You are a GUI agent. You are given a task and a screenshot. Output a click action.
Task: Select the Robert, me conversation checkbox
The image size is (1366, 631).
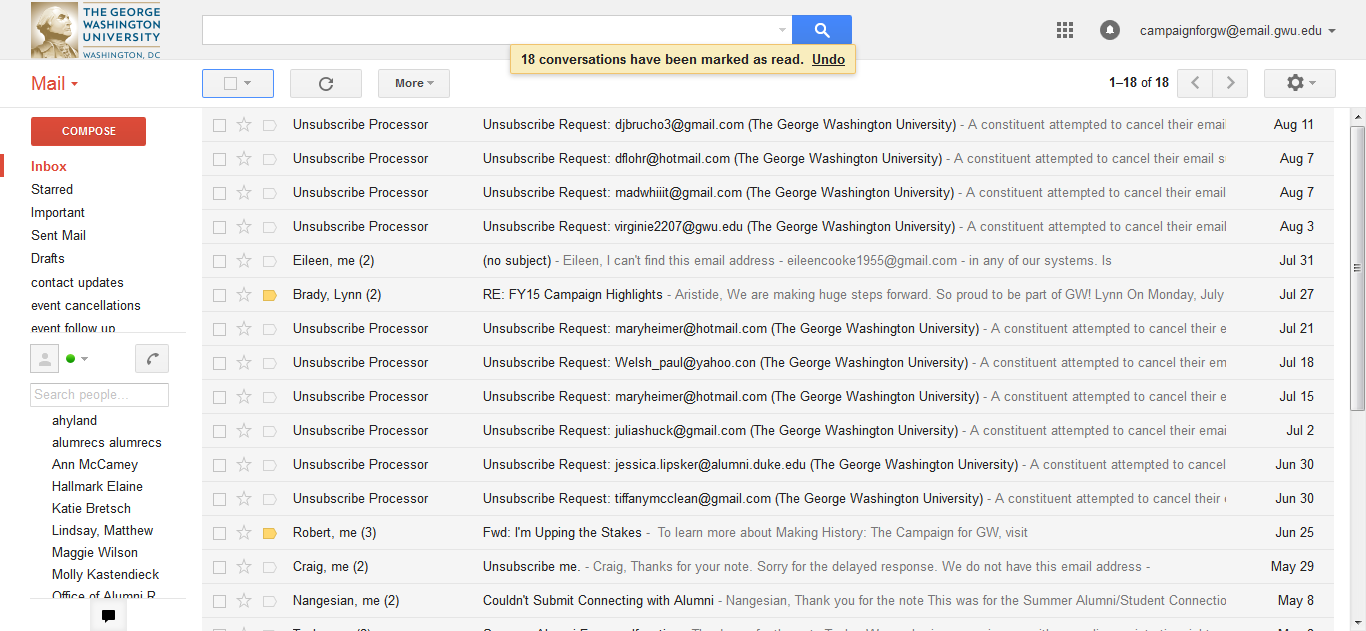(x=219, y=533)
